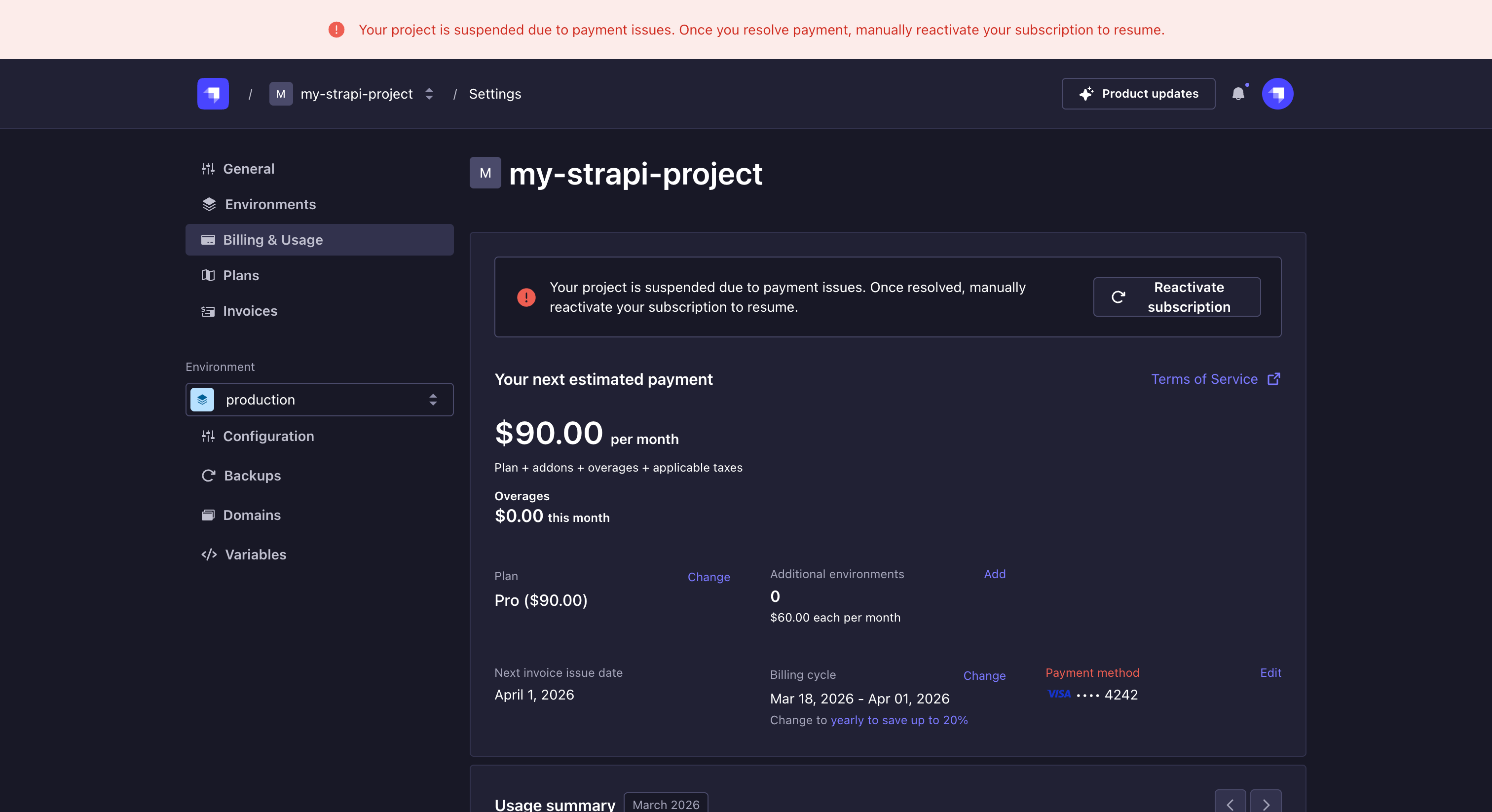Expand the my-strapi-project switcher dropdown

pyautogui.click(x=429, y=94)
